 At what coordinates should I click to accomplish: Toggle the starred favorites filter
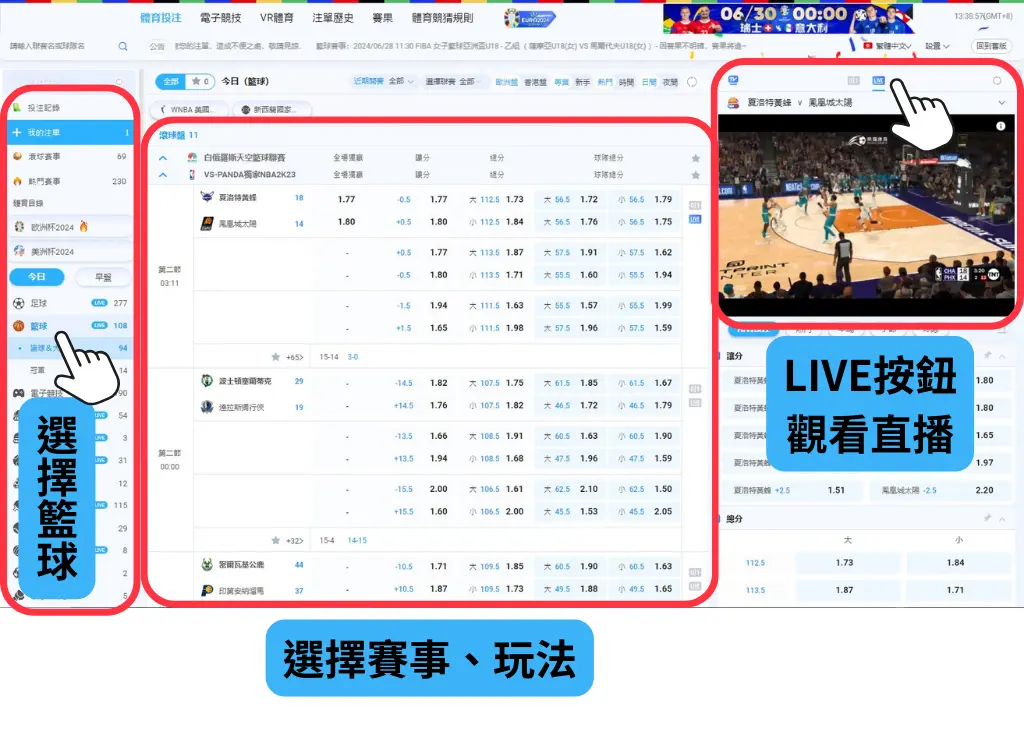(x=199, y=82)
